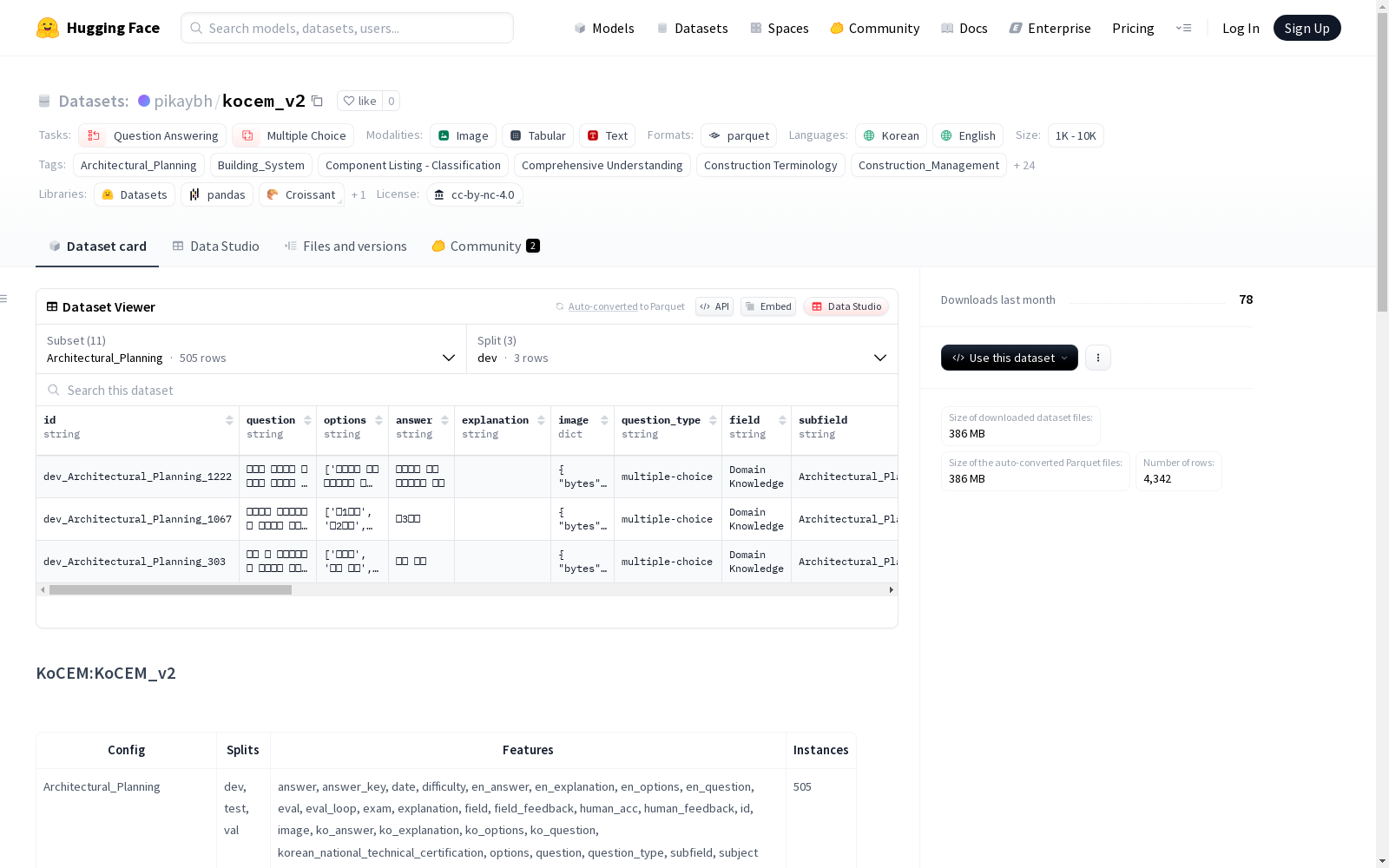Open the Subset dropdown selector

pyautogui.click(x=251, y=350)
